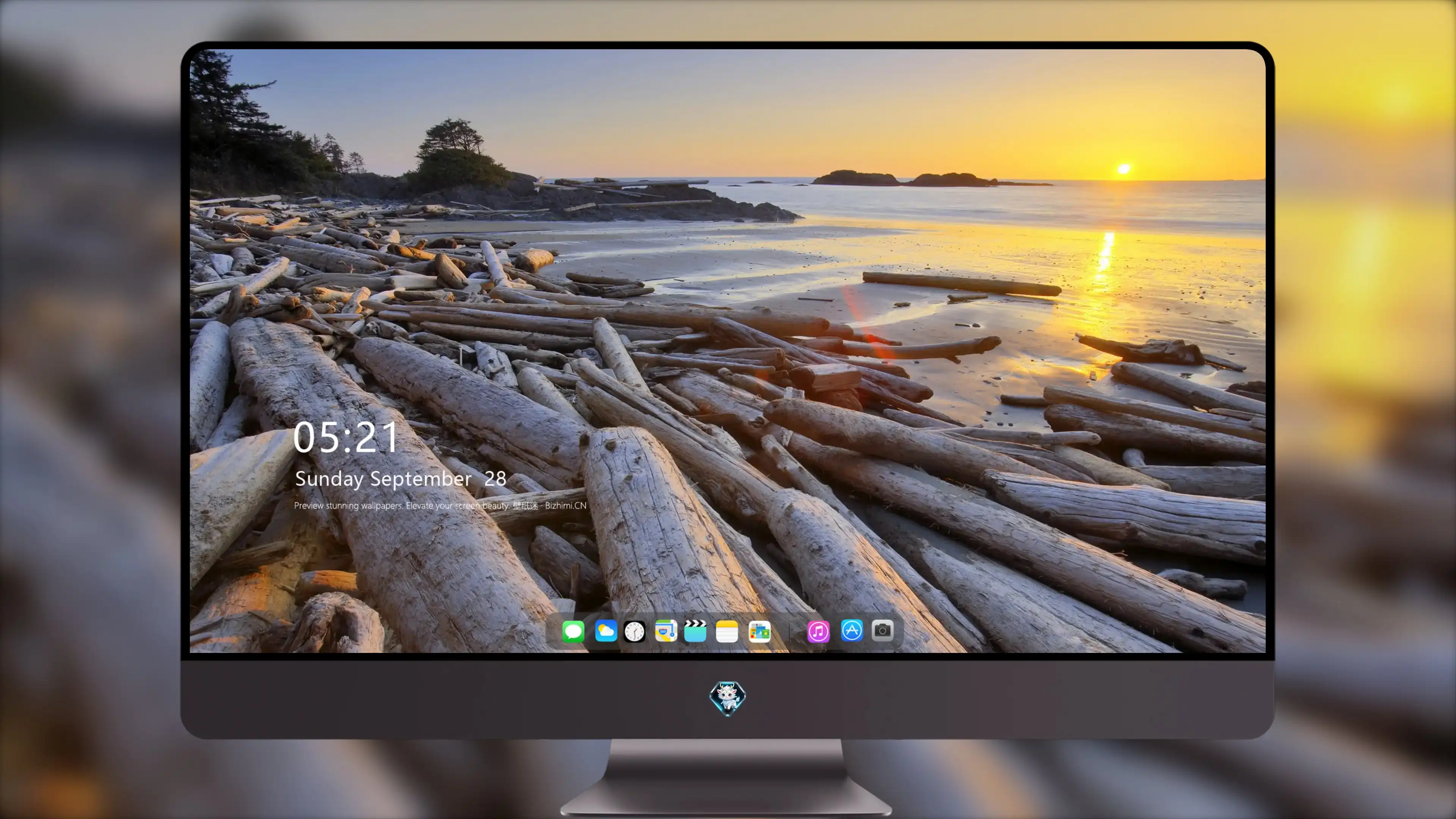This screenshot has height=819, width=1456.
Task: Open the Videos clapperboard app icon
Action: coord(695,631)
